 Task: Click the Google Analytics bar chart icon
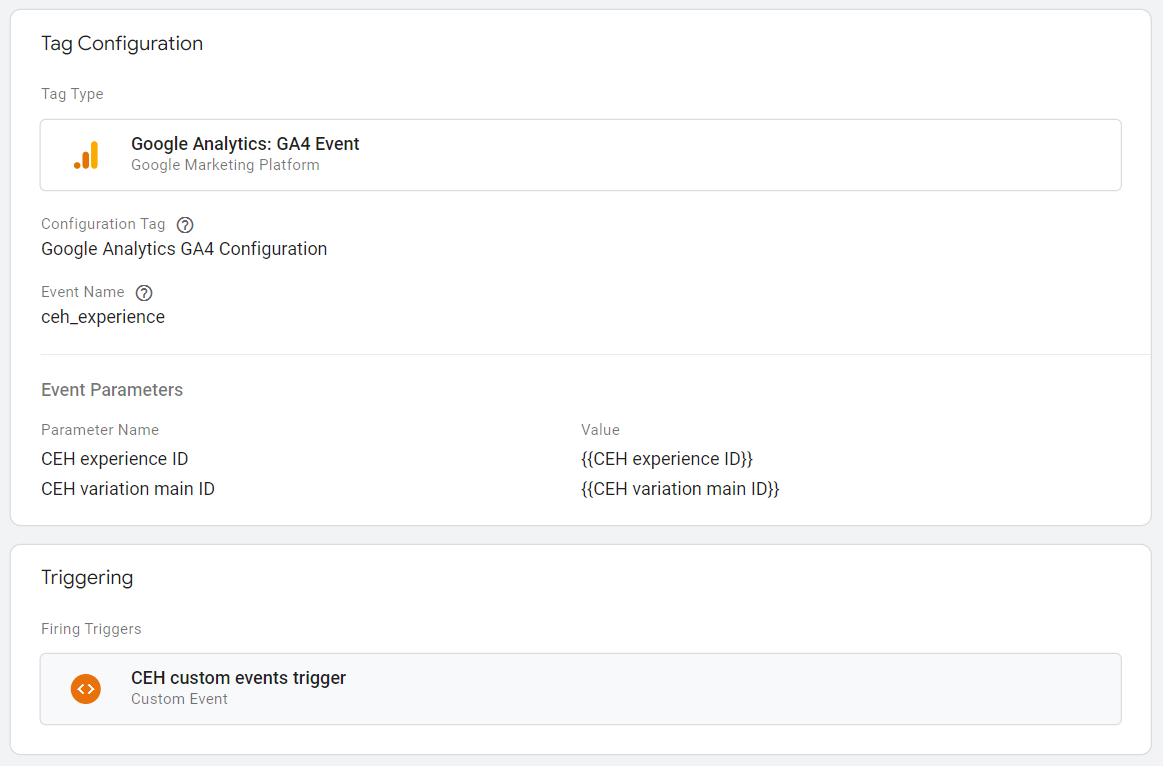(x=86, y=155)
